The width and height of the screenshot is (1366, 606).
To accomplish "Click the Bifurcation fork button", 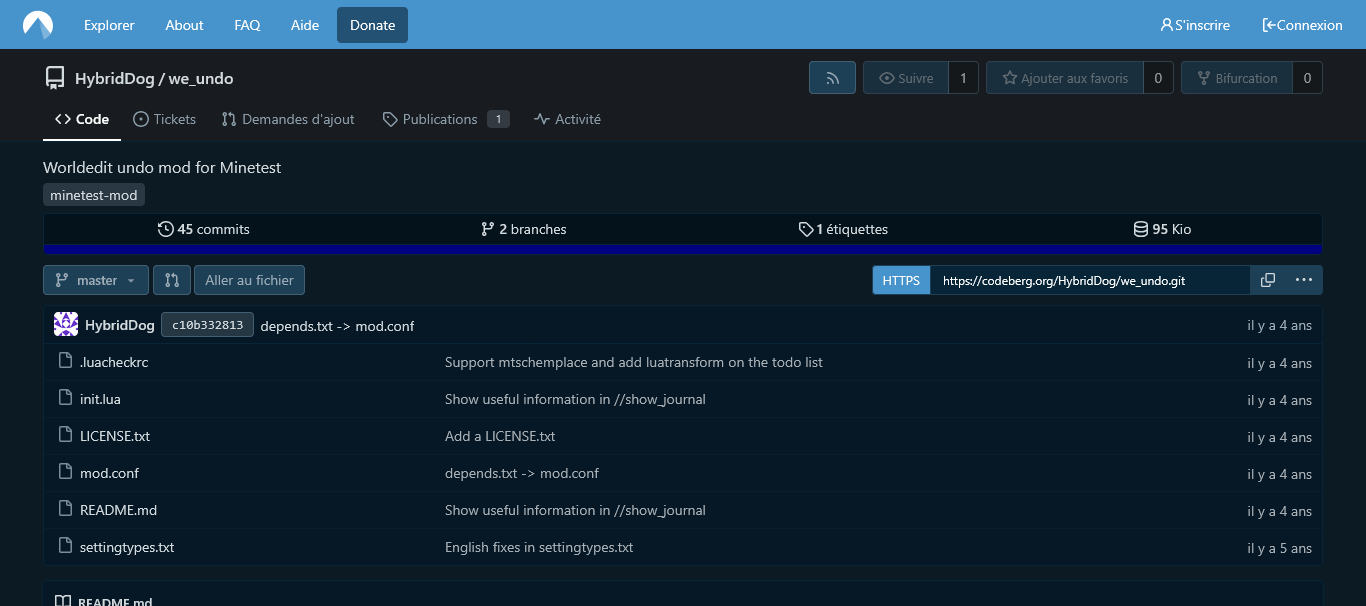I will (x=1236, y=78).
